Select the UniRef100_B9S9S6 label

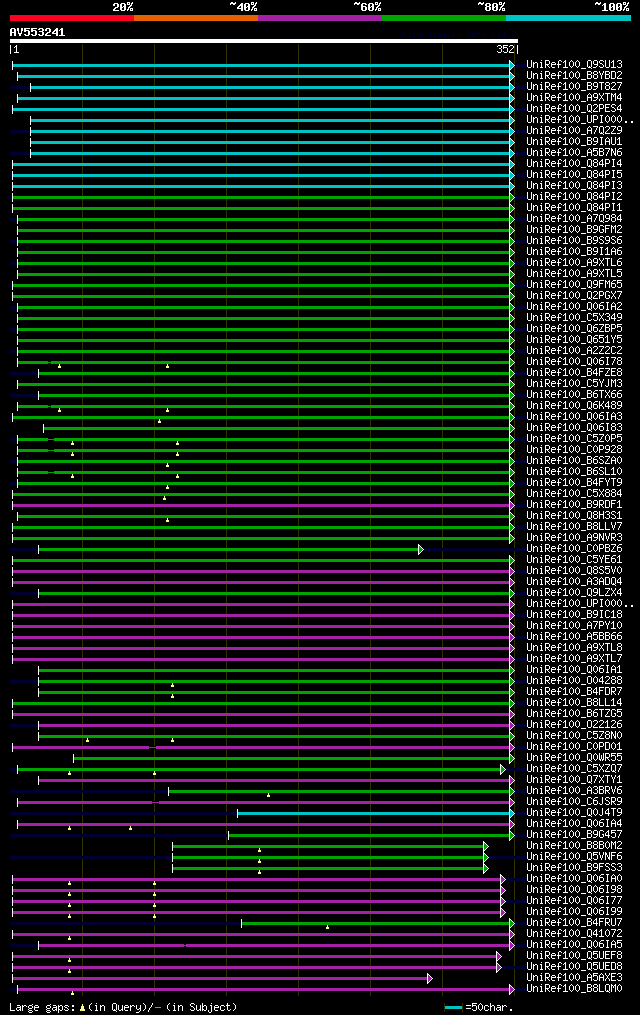pyautogui.click(x=574, y=241)
